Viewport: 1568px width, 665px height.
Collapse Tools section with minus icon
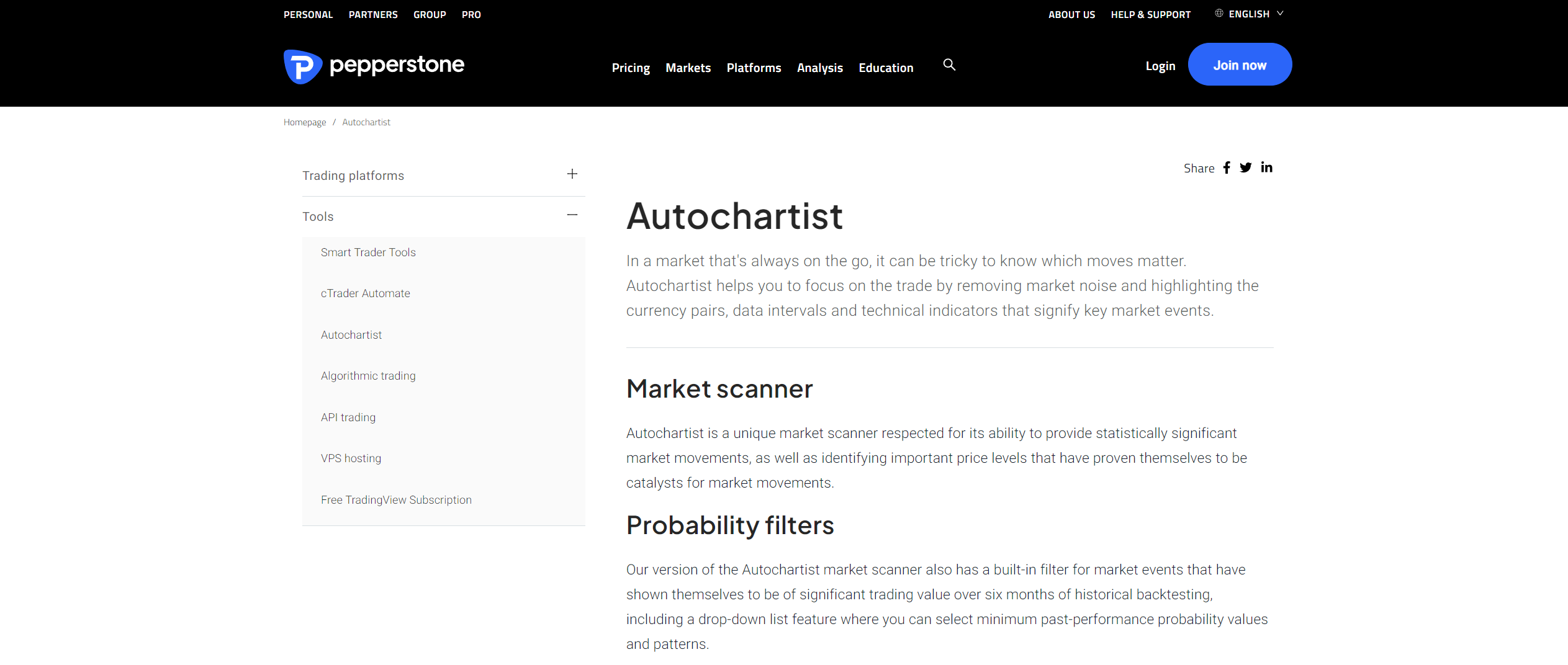tap(572, 215)
